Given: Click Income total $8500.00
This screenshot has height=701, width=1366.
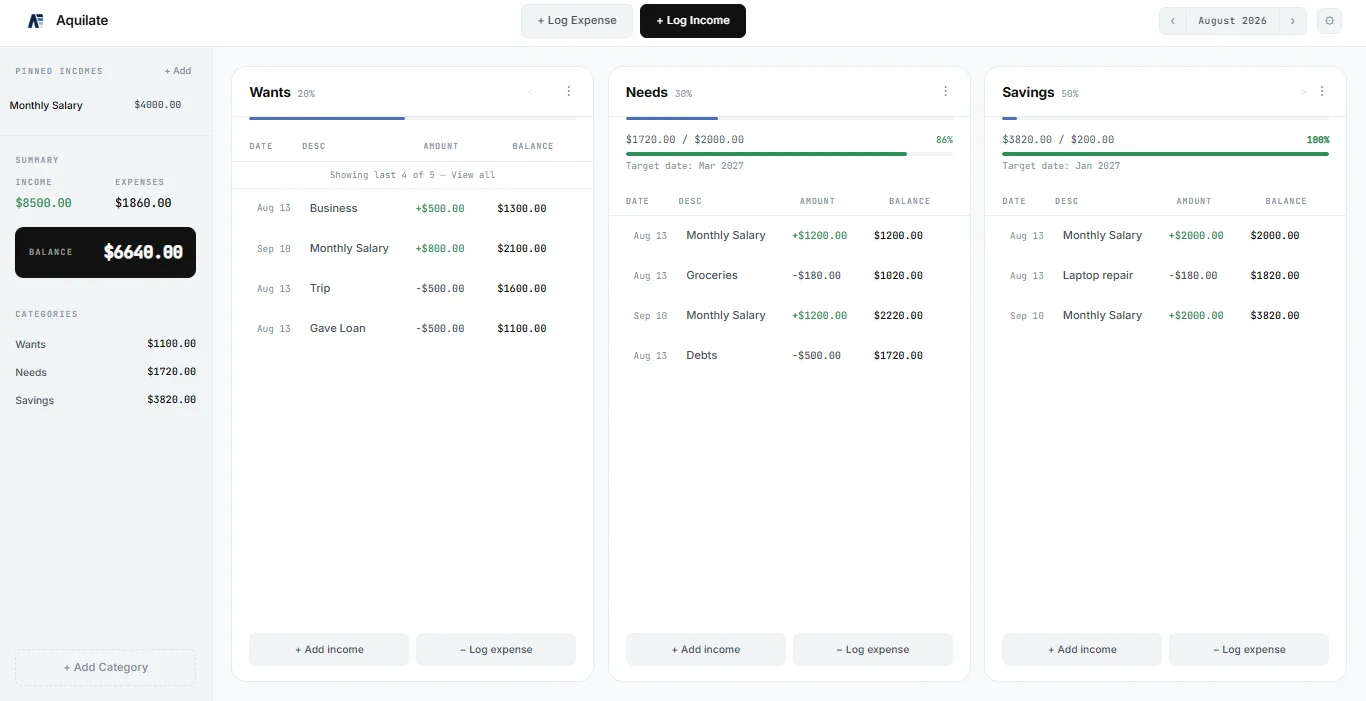Looking at the screenshot, I should point(43,203).
